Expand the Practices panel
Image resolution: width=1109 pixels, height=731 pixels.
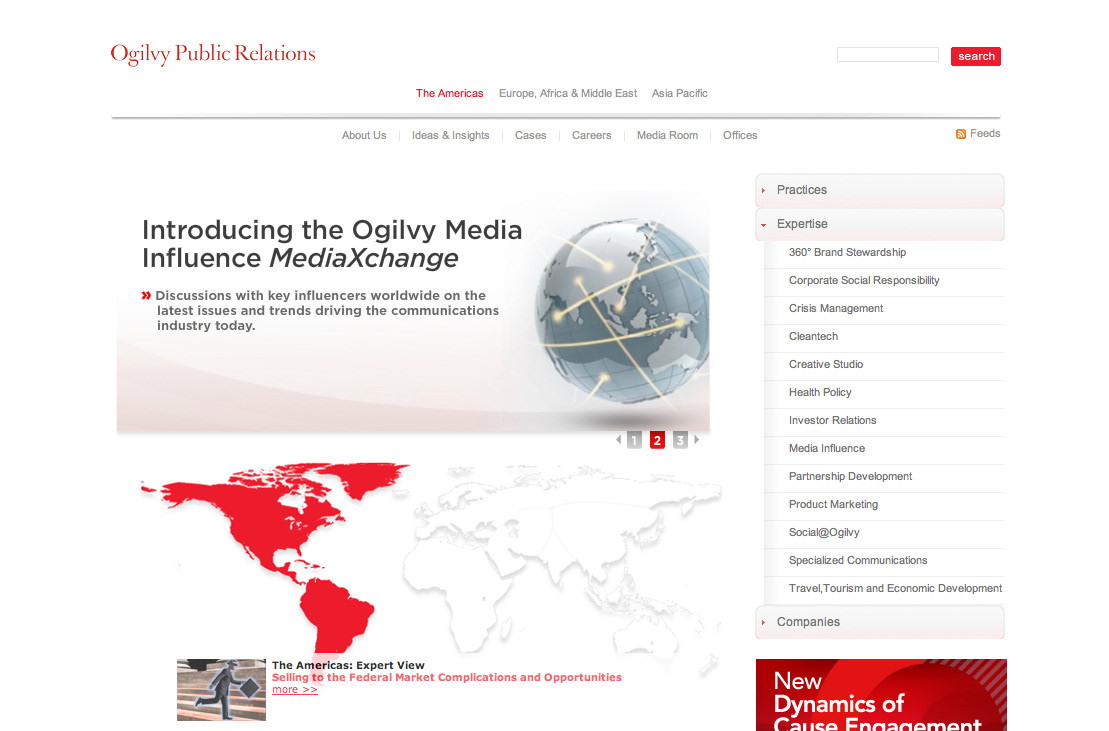click(x=880, y=190)
